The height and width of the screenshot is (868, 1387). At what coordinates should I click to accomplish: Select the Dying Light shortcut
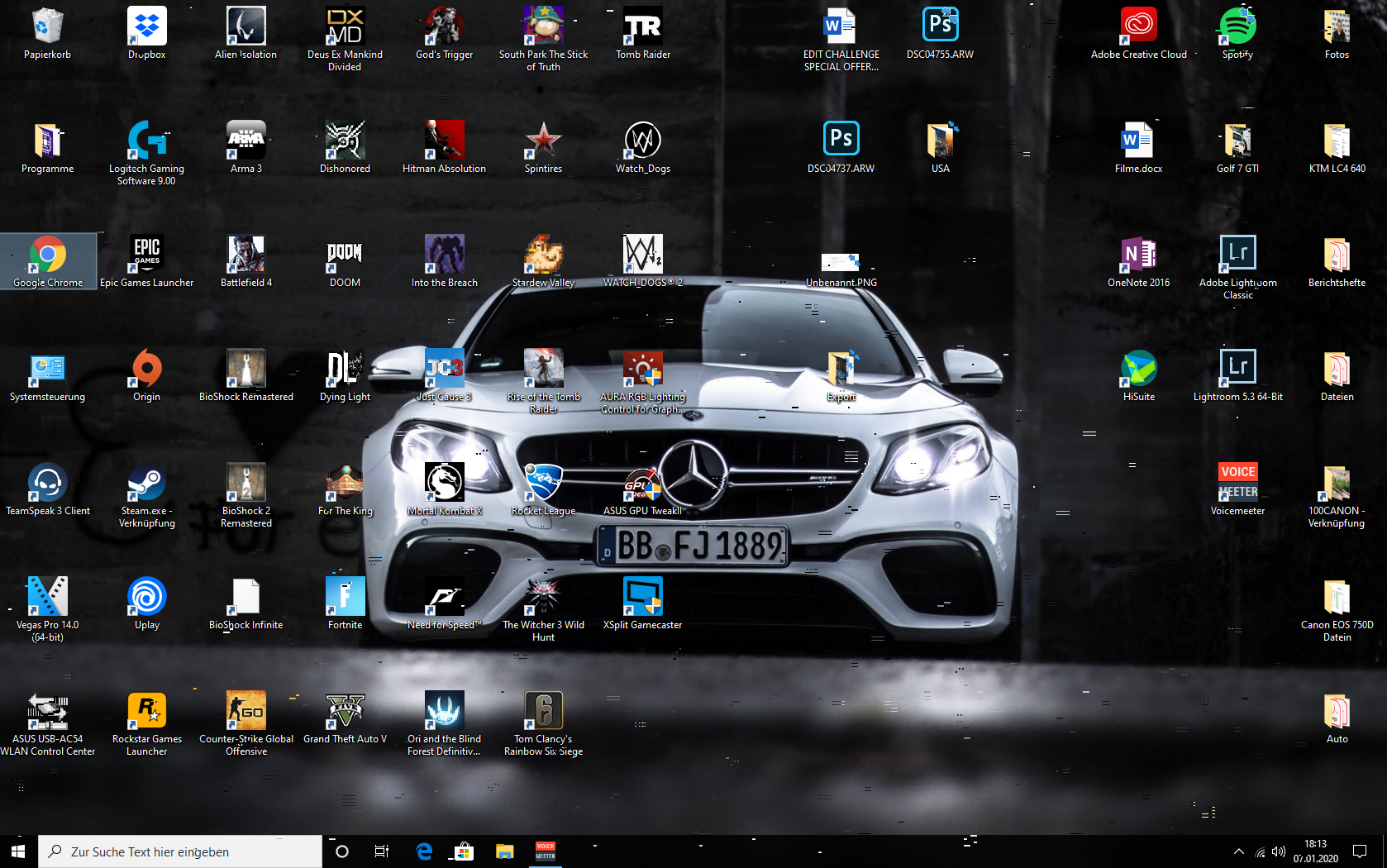pyautogui.click(x=346, y=368)
